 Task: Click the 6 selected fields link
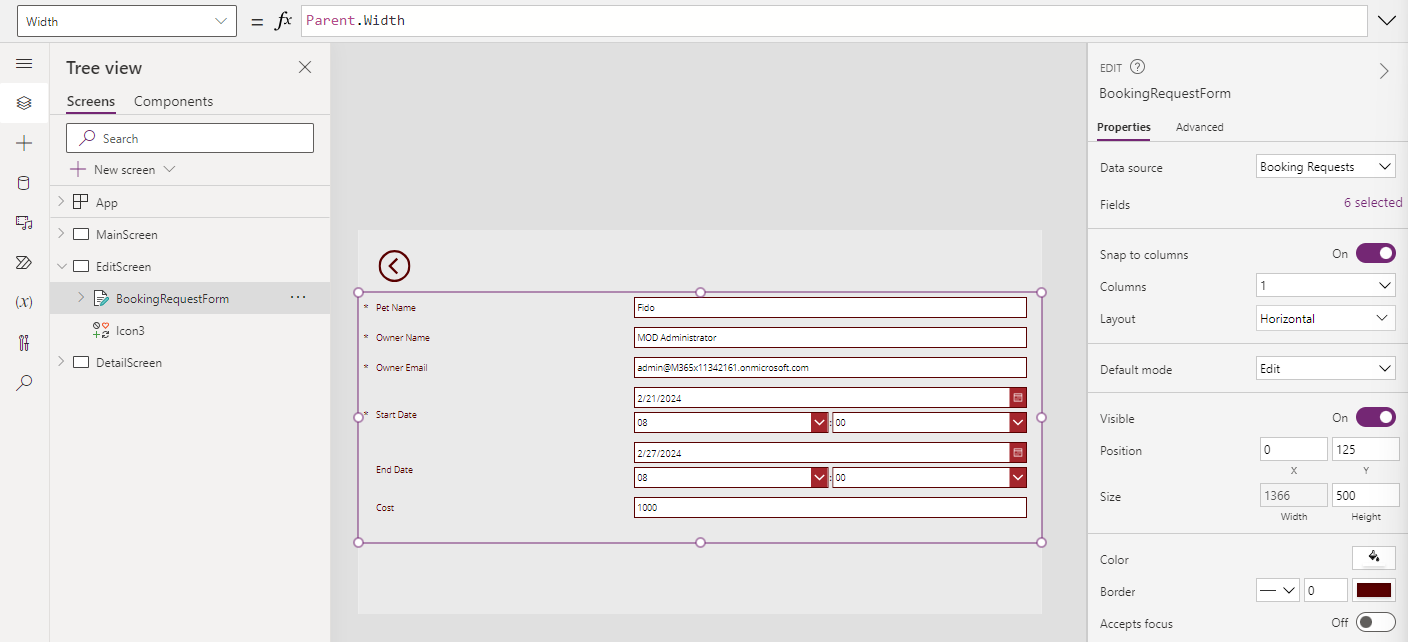[x=1373, y=203]
